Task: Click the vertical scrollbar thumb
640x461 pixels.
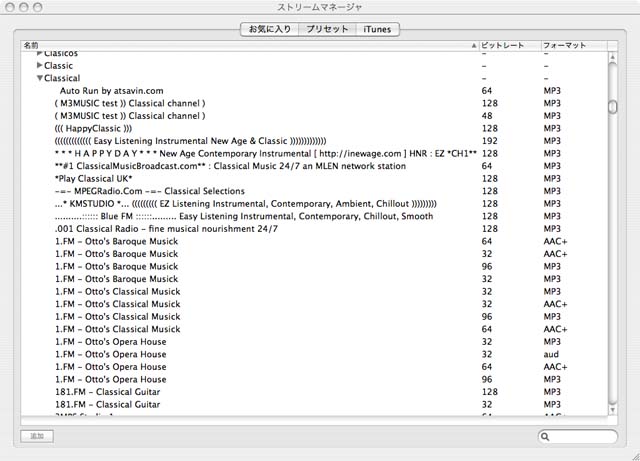Action: (x=613, y=107)
